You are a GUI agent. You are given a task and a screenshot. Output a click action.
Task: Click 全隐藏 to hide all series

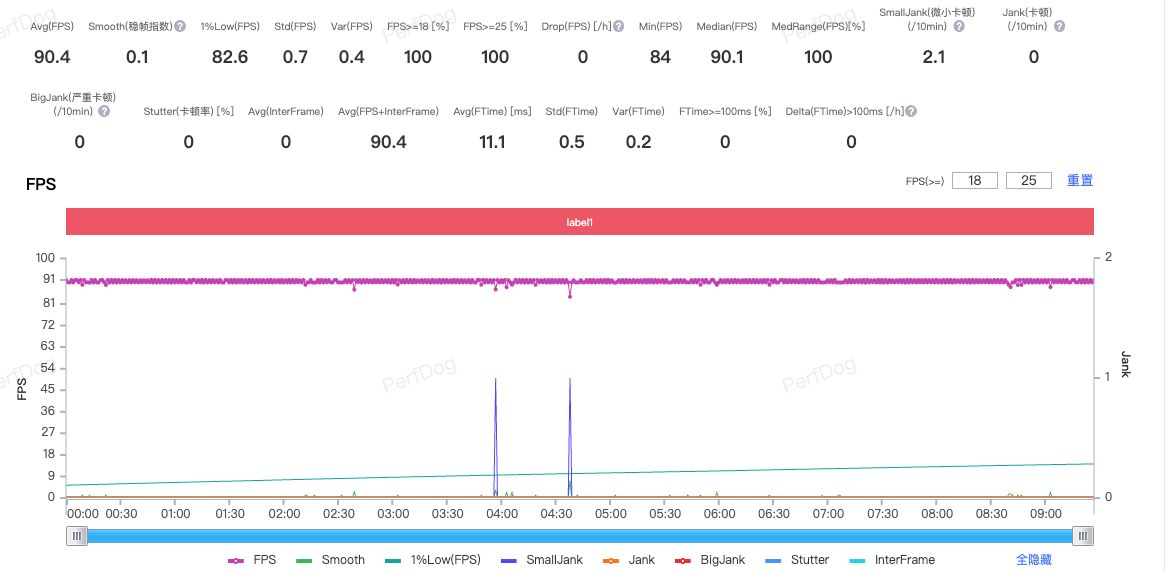click(1033, 560)
